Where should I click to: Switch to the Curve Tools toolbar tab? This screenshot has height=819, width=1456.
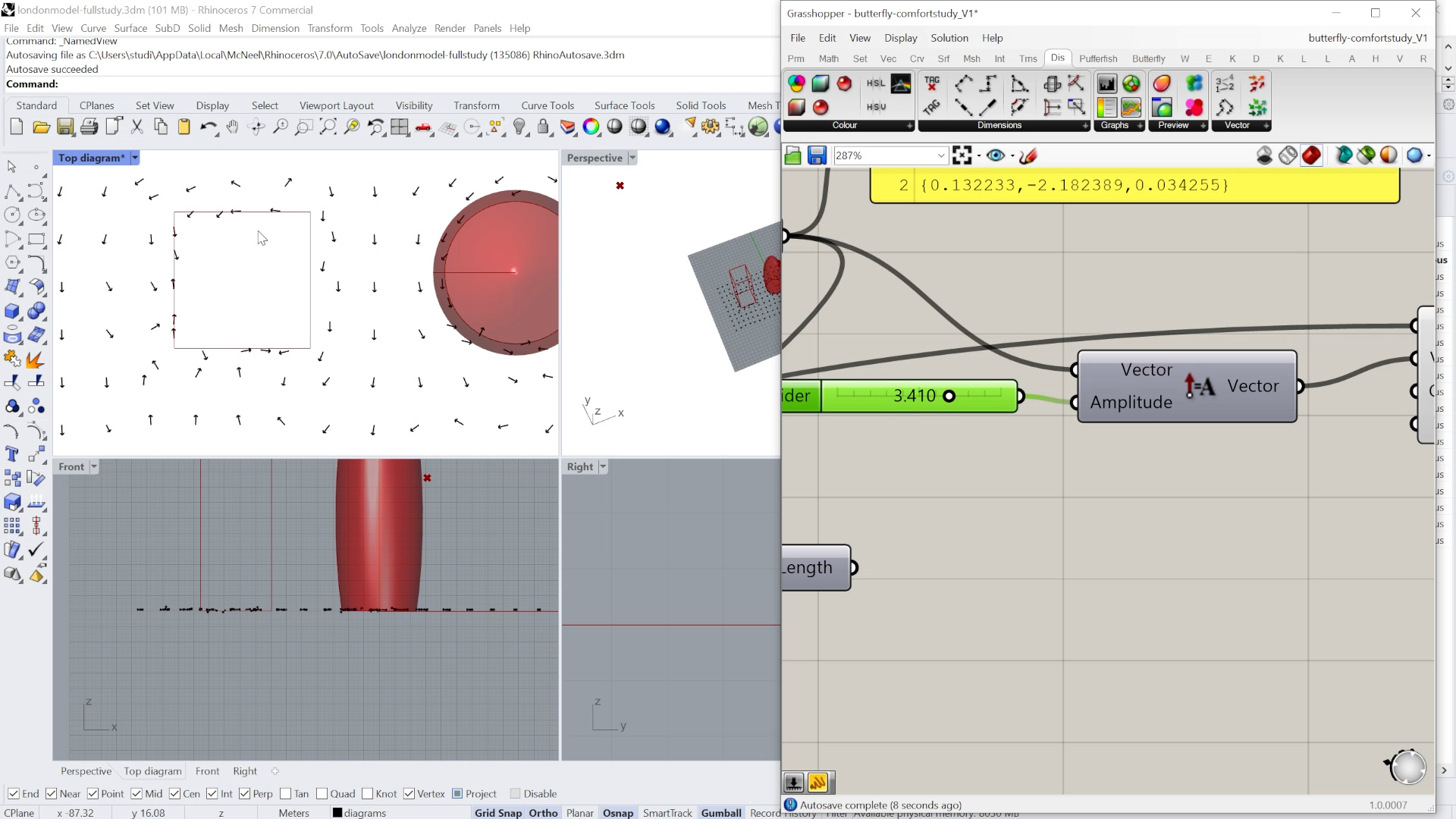[x=547, y=105]
